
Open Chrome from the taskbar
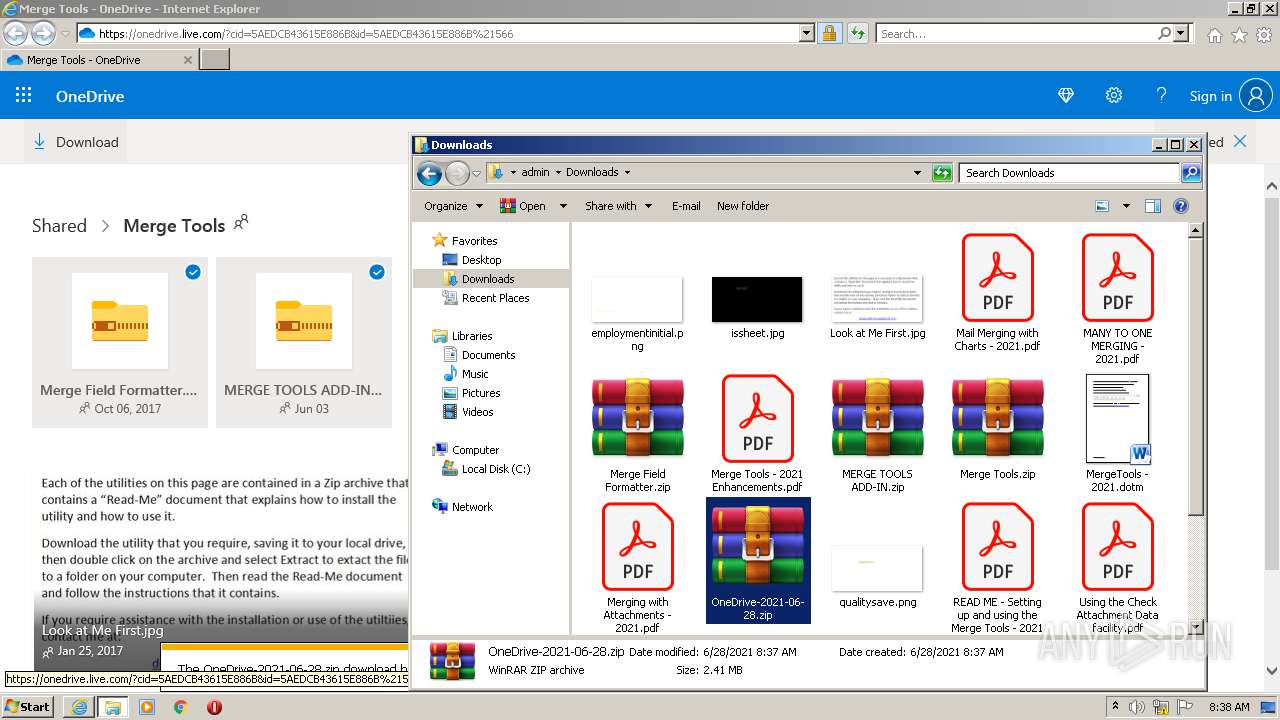tap(181, 707)
